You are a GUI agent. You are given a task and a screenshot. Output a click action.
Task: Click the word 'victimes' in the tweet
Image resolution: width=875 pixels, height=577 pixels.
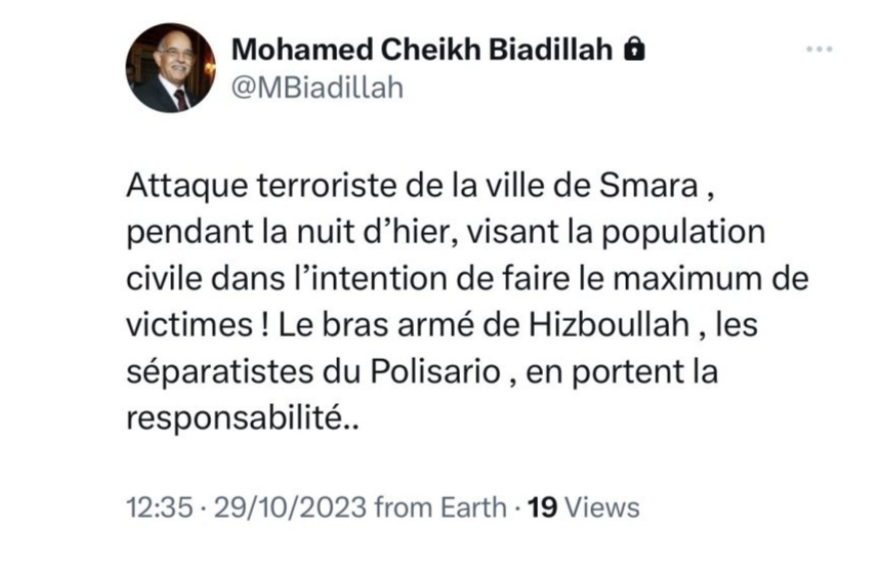coord(190,324)
